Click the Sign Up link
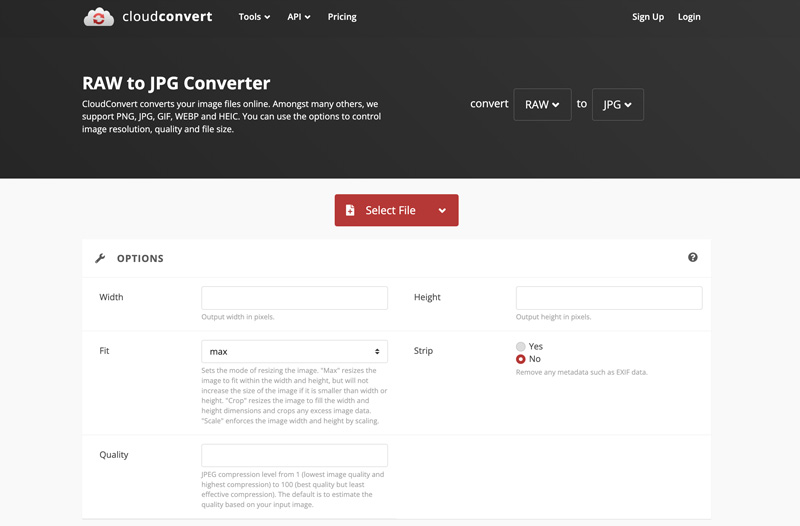The image size is (800, 526). point(648,17)
